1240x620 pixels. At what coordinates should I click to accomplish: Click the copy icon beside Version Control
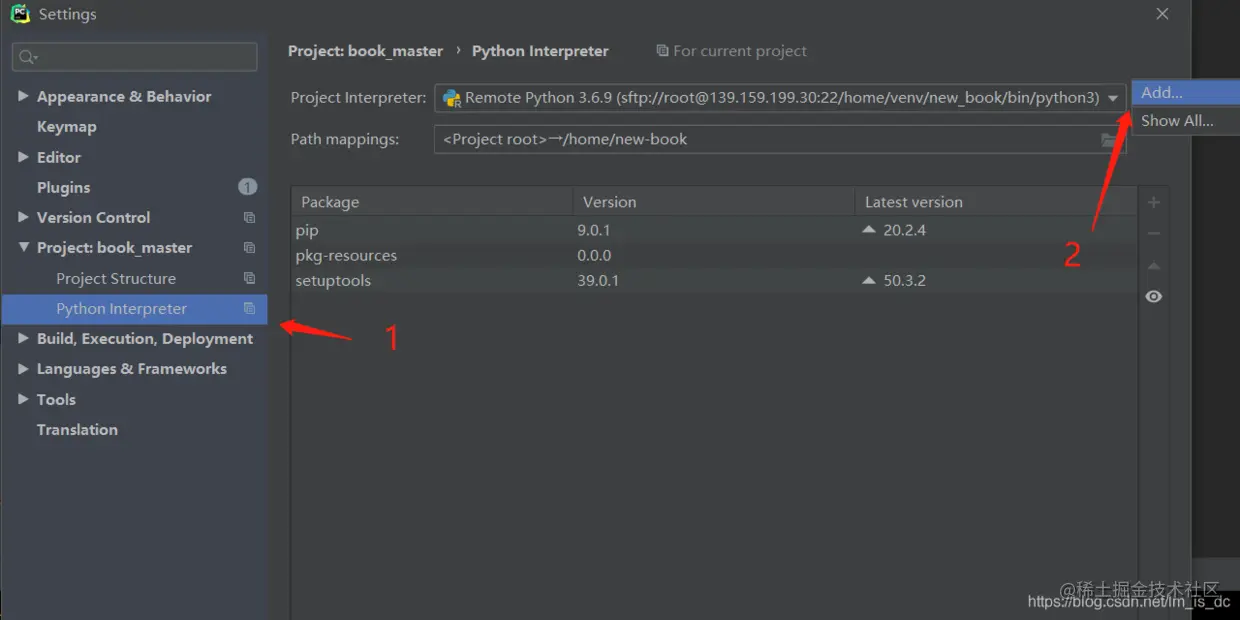click(249, 218)
